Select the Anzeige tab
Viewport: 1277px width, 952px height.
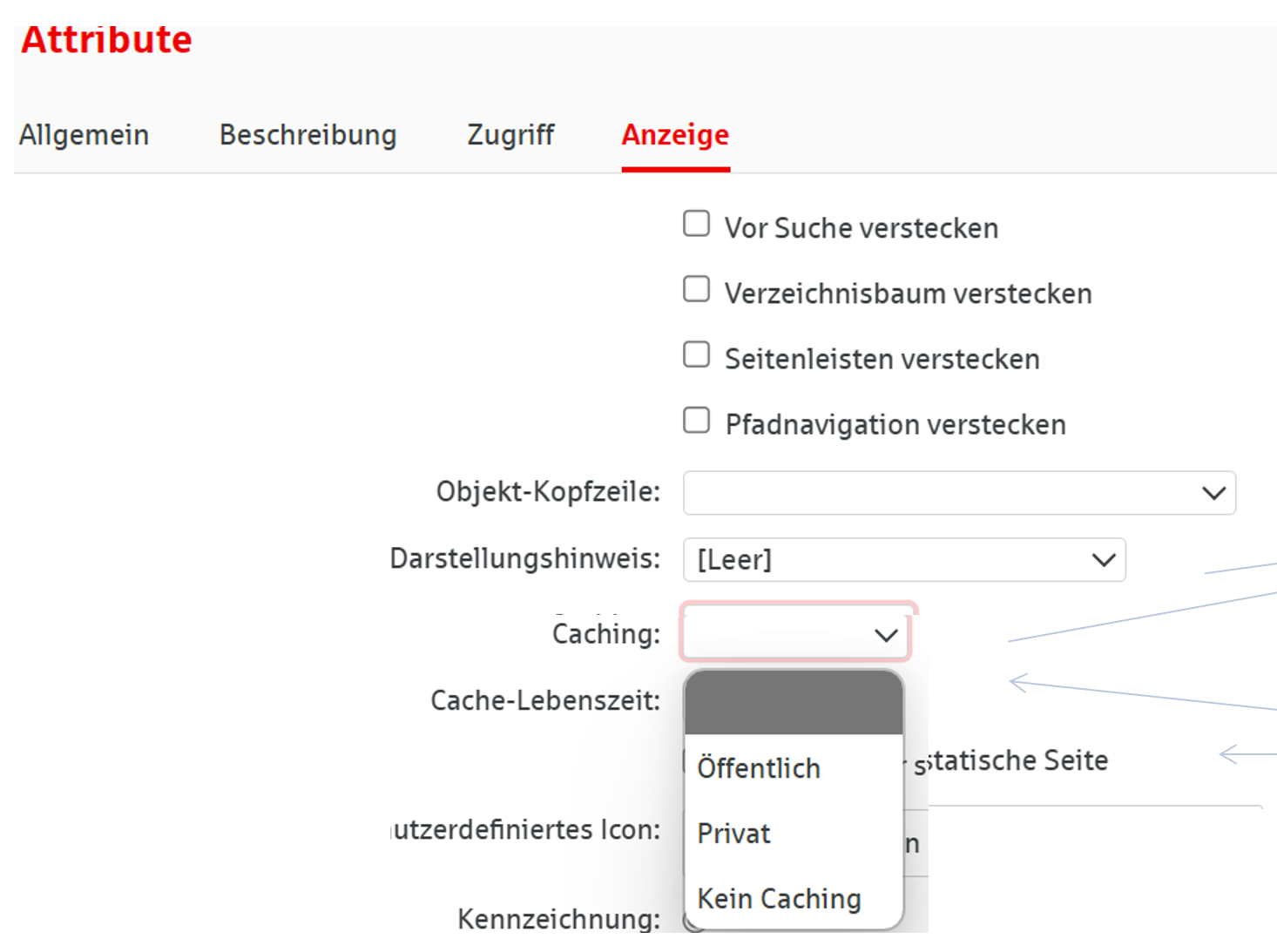tap(675, 135)
